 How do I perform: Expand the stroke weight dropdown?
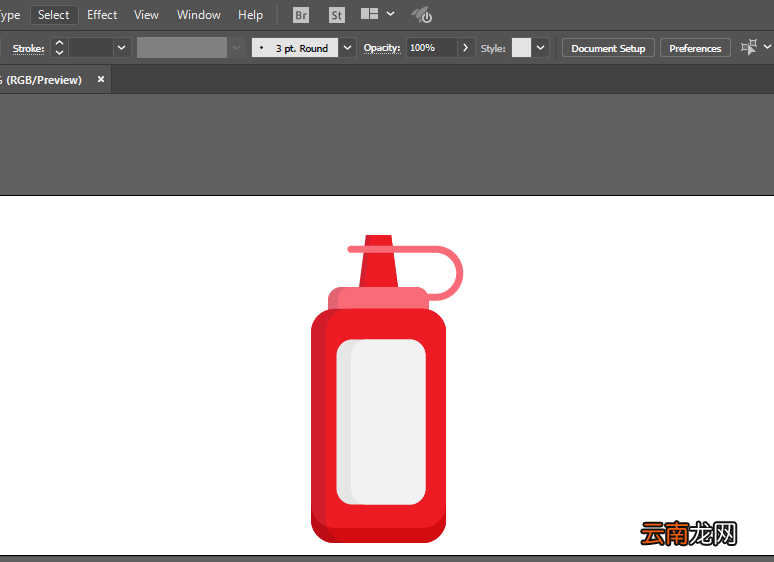(121, 48)
